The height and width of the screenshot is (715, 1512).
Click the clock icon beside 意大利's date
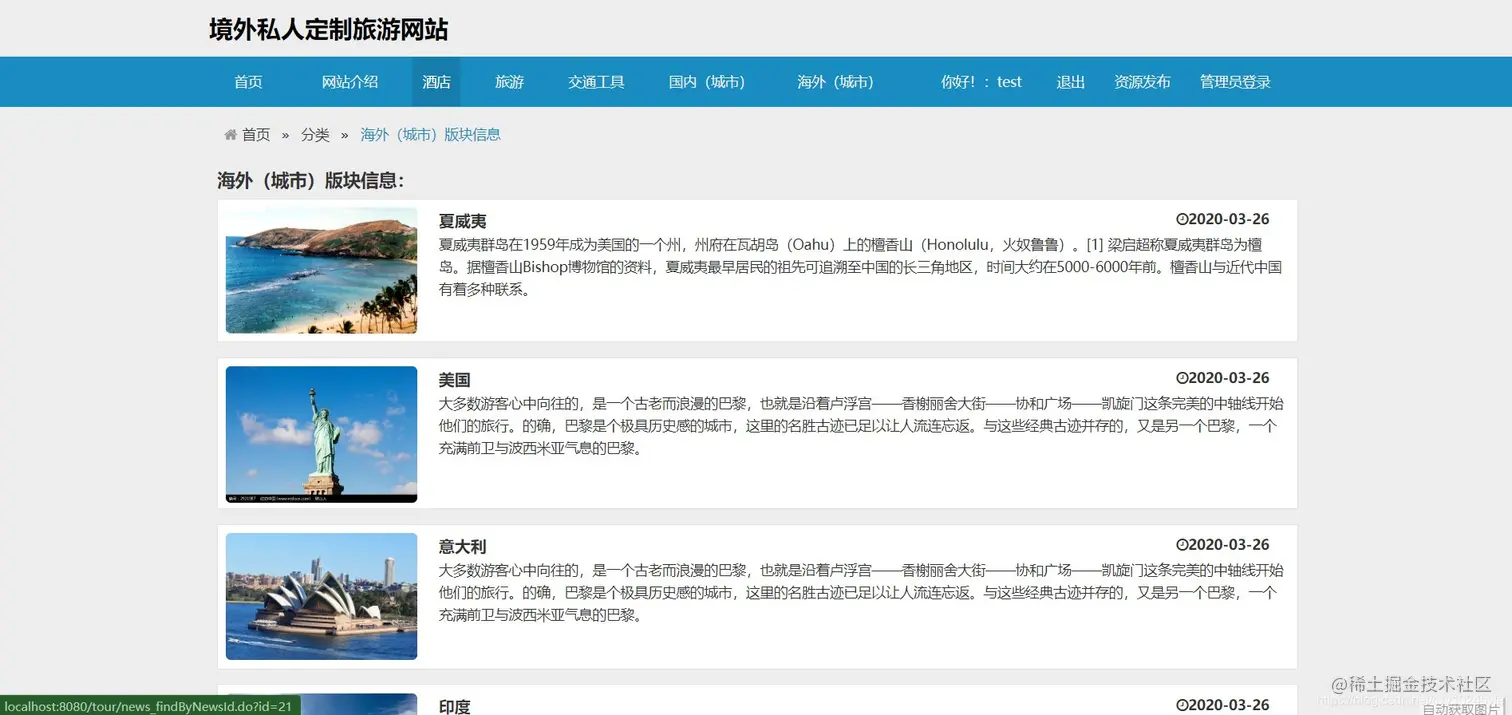[1182, 544]
